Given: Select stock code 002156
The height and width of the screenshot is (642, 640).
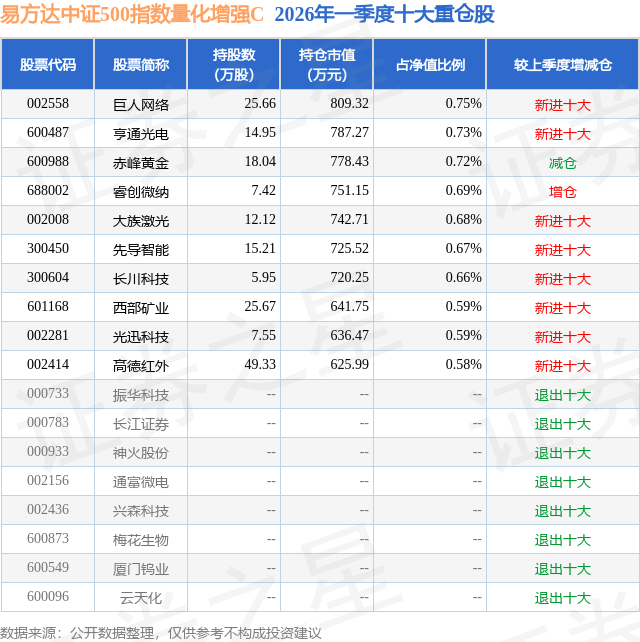Looking at the screenshot, I should pos(48,481).
